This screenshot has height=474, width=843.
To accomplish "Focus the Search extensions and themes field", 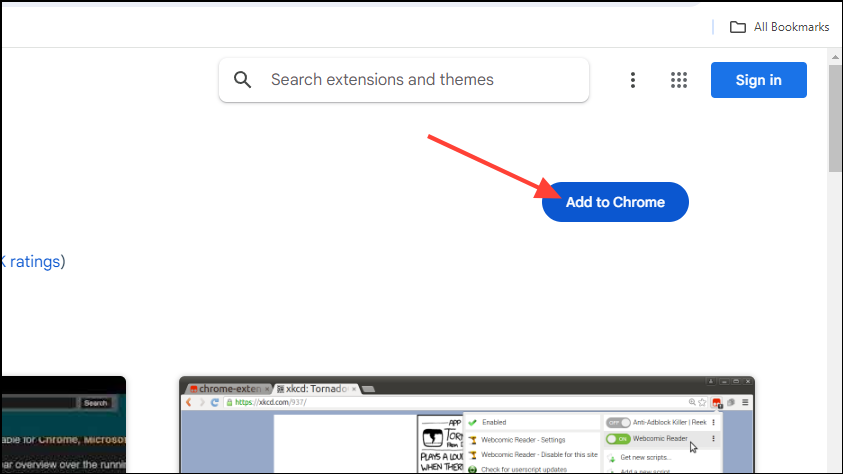I will point(404,80).
